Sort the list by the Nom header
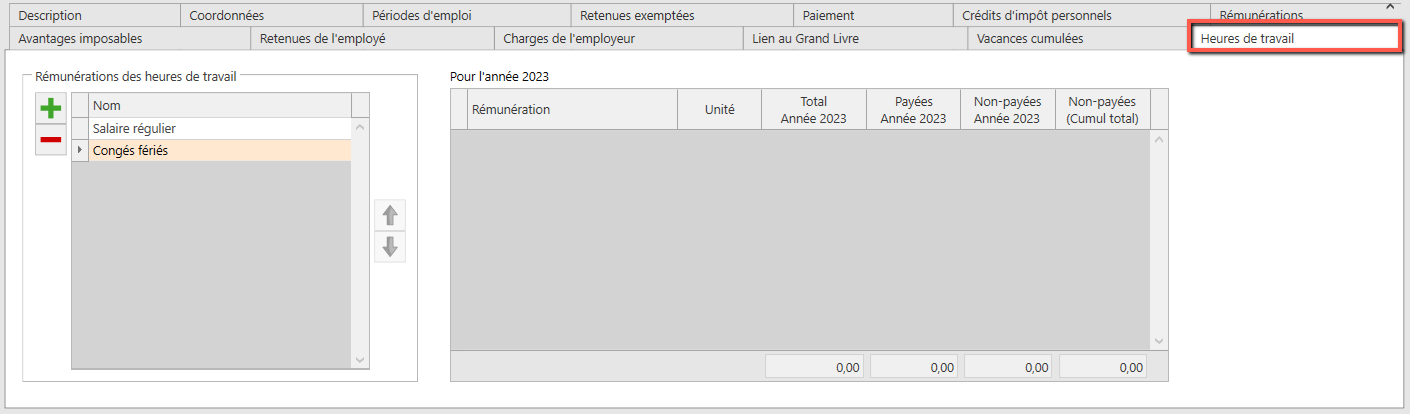This screenshot has width=1410, height=414. coord(220,106)
